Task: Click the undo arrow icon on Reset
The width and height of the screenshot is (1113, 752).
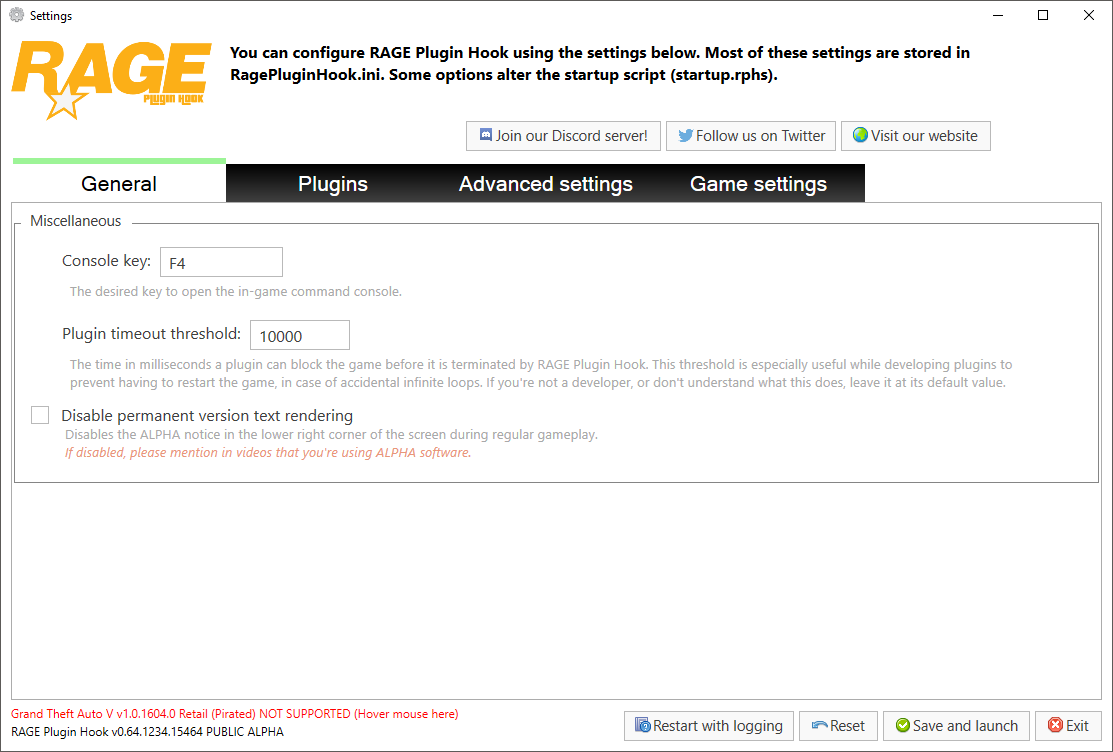Action: (820, 726)
